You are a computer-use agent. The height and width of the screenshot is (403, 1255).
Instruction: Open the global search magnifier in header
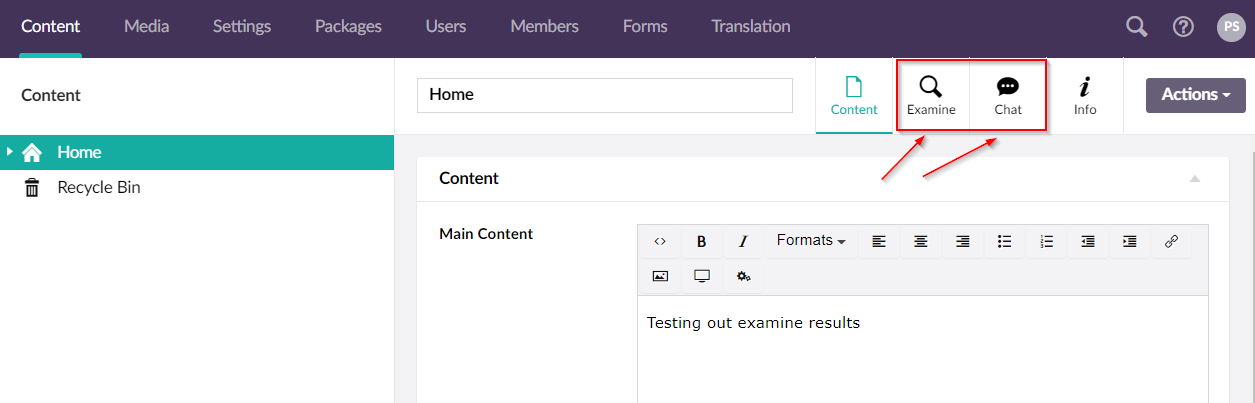pos(1136,27)
